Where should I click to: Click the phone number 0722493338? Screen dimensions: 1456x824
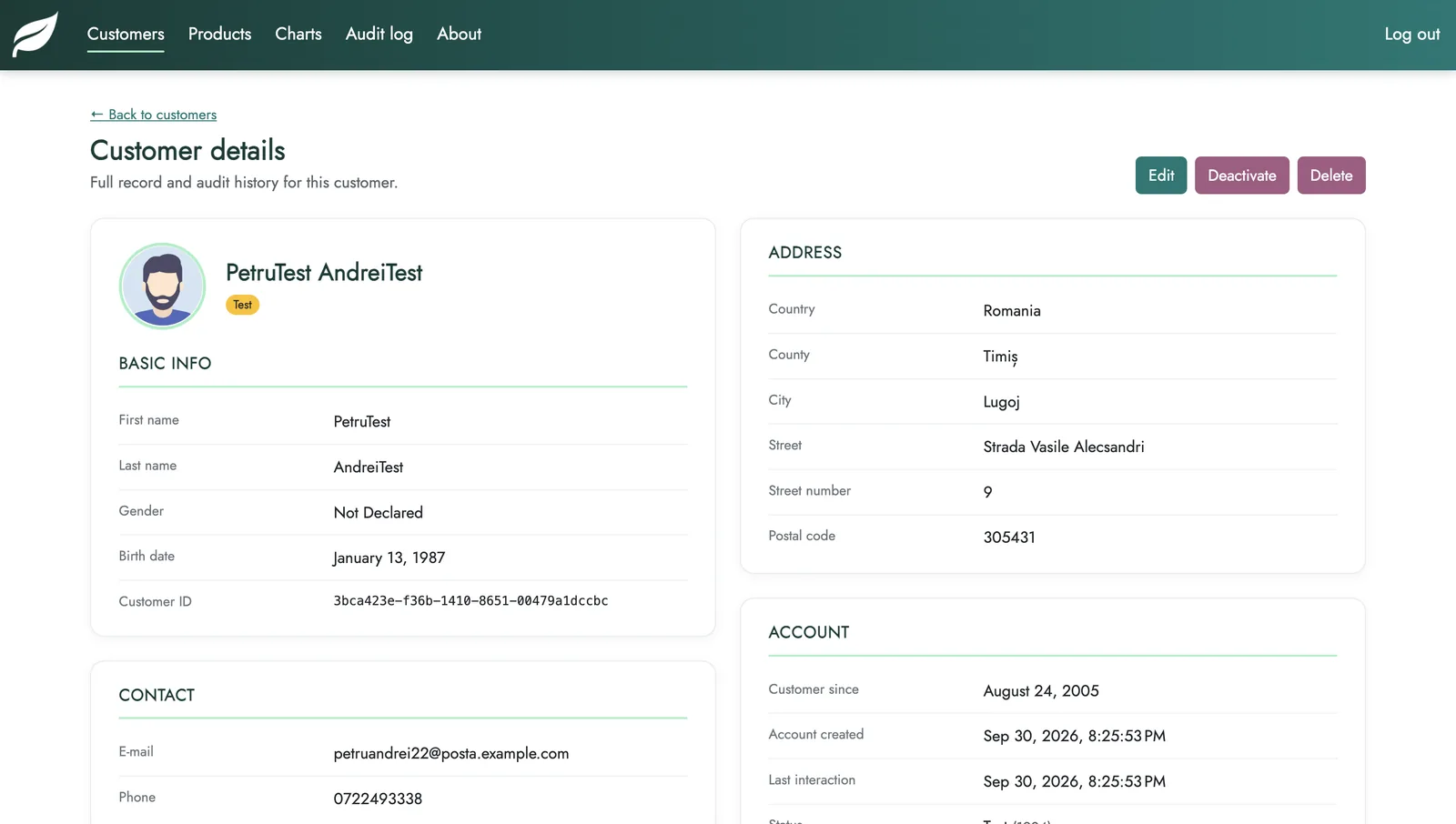(378, 799)
